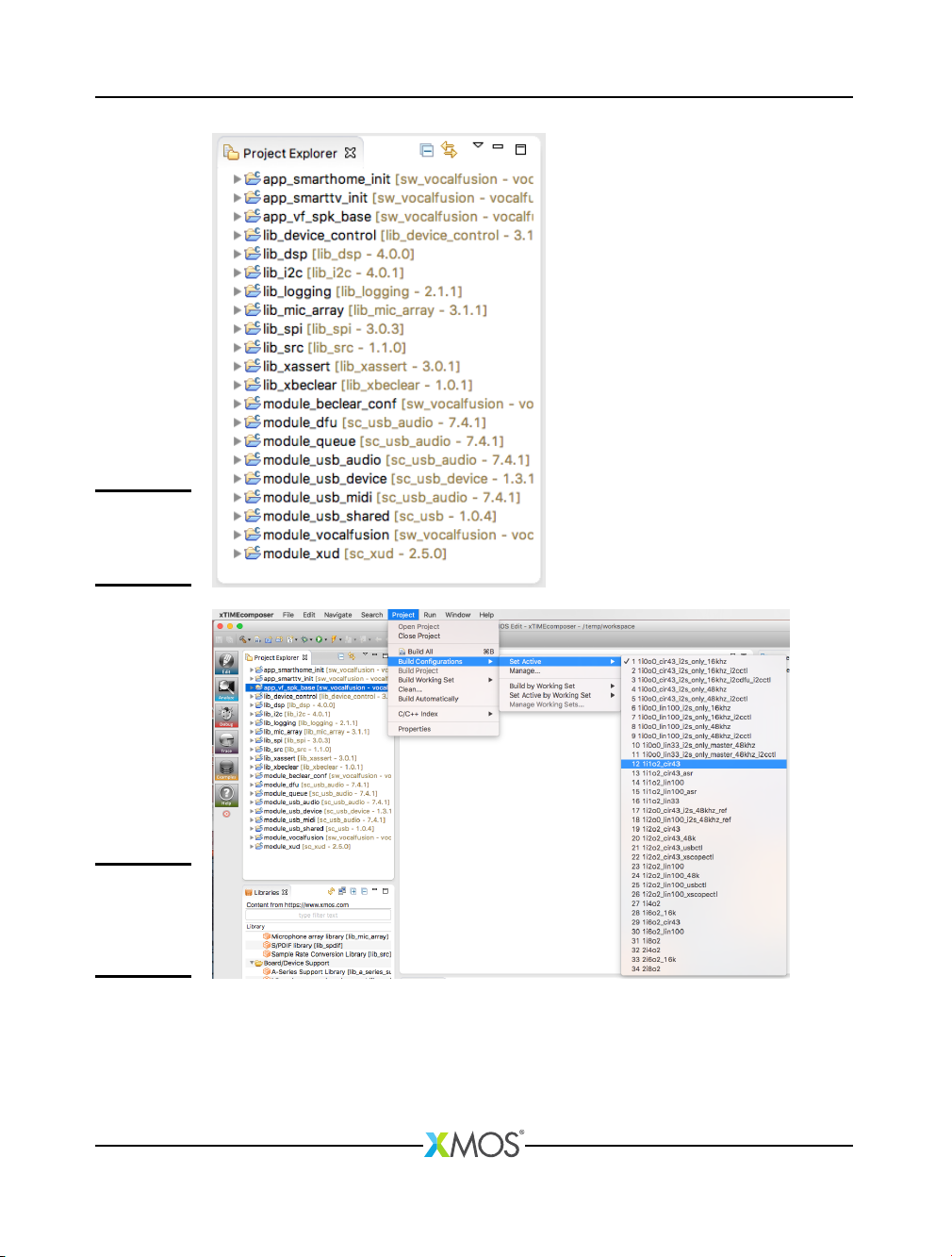Open the Examples perspective in xTIMEcomposer sidebar

coord(226,769)
